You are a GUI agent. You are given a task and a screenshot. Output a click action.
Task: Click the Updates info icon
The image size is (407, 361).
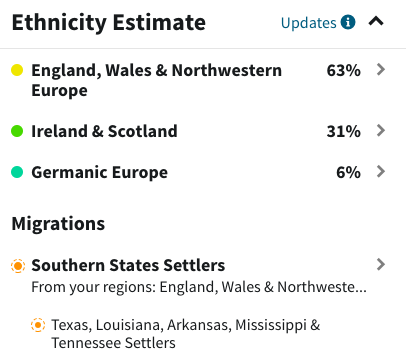pos(348,22)
